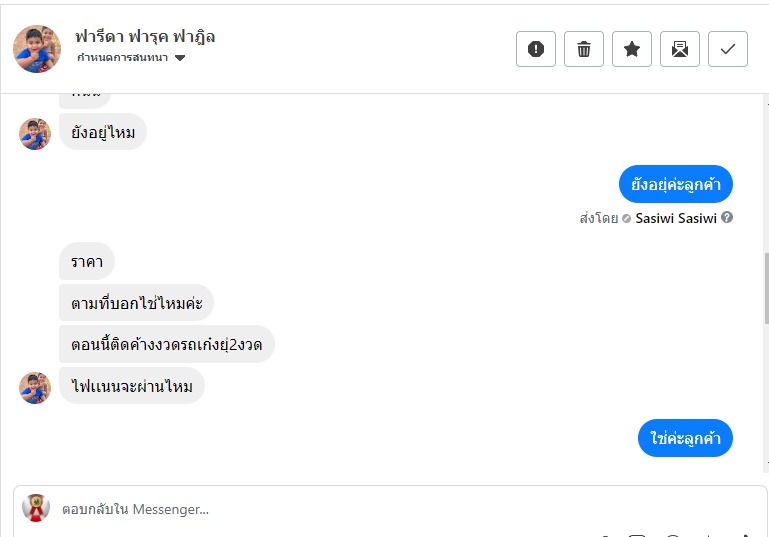Viewport: 769px width, 537px height.
Task: Click the "Sasiwi Sasiwi" sender name
Action: point(676,217)
